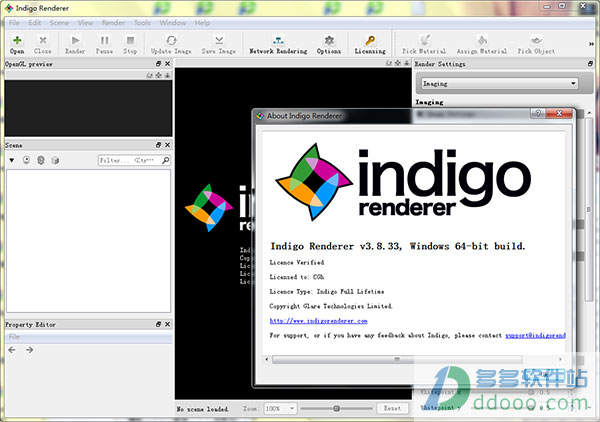Screen dimensions: 600x422
Task: Expand the Scene panel filter dropdown arrow
Action: (x=12, y=160)
